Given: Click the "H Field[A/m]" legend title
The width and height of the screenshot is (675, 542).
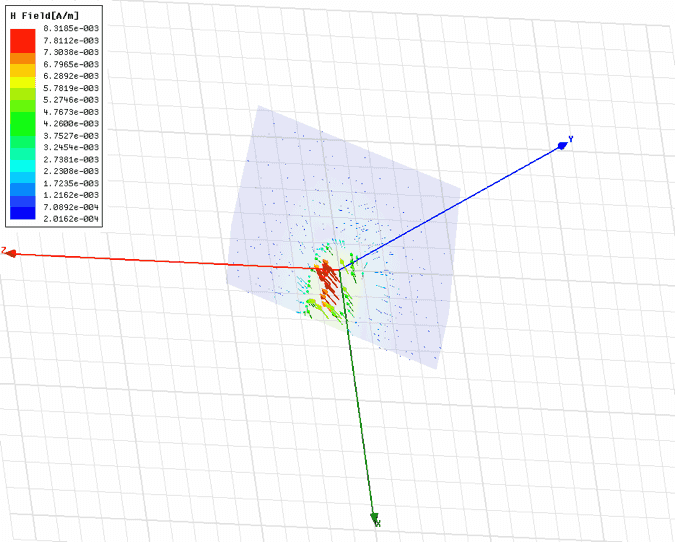Looking at the screenshot, I should click(44, 16).
